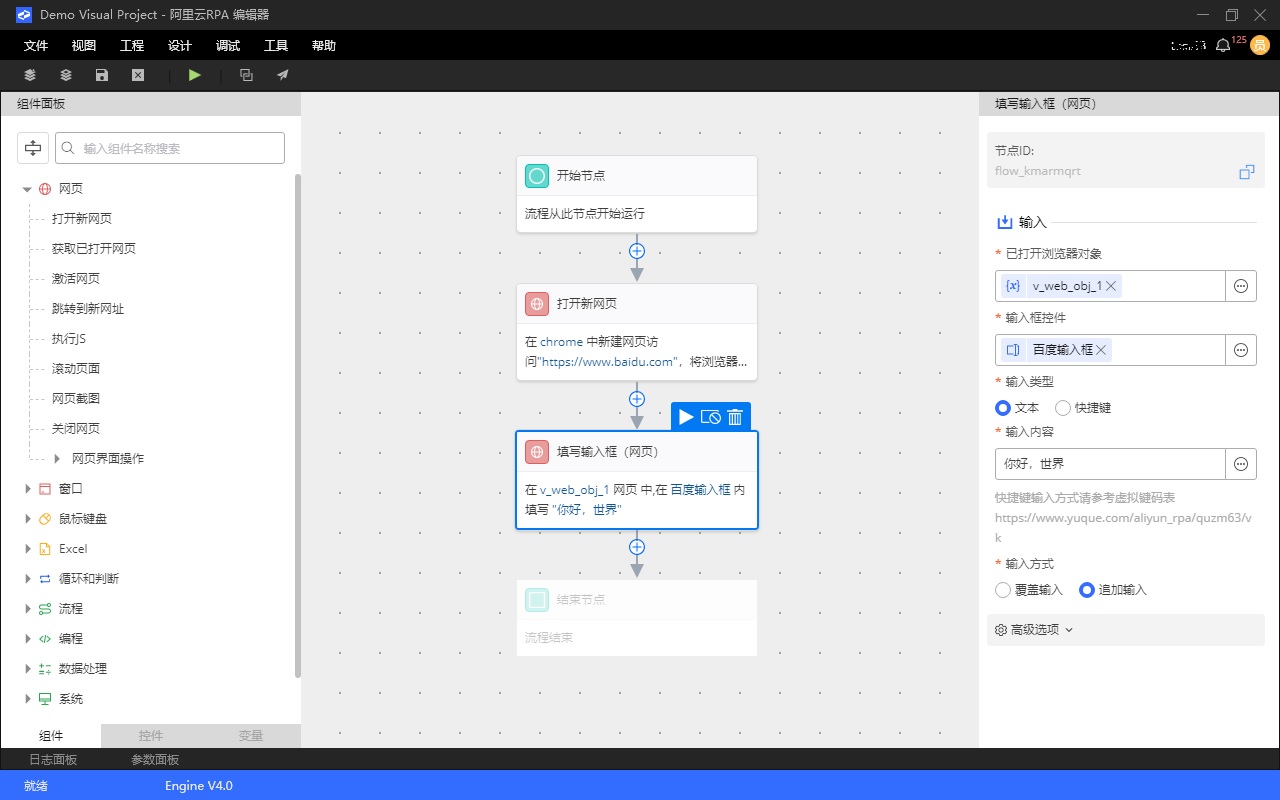Click the ellipsis button beside 输入内容
The width and height of the screenshot is (1280, 800).
1241,464
